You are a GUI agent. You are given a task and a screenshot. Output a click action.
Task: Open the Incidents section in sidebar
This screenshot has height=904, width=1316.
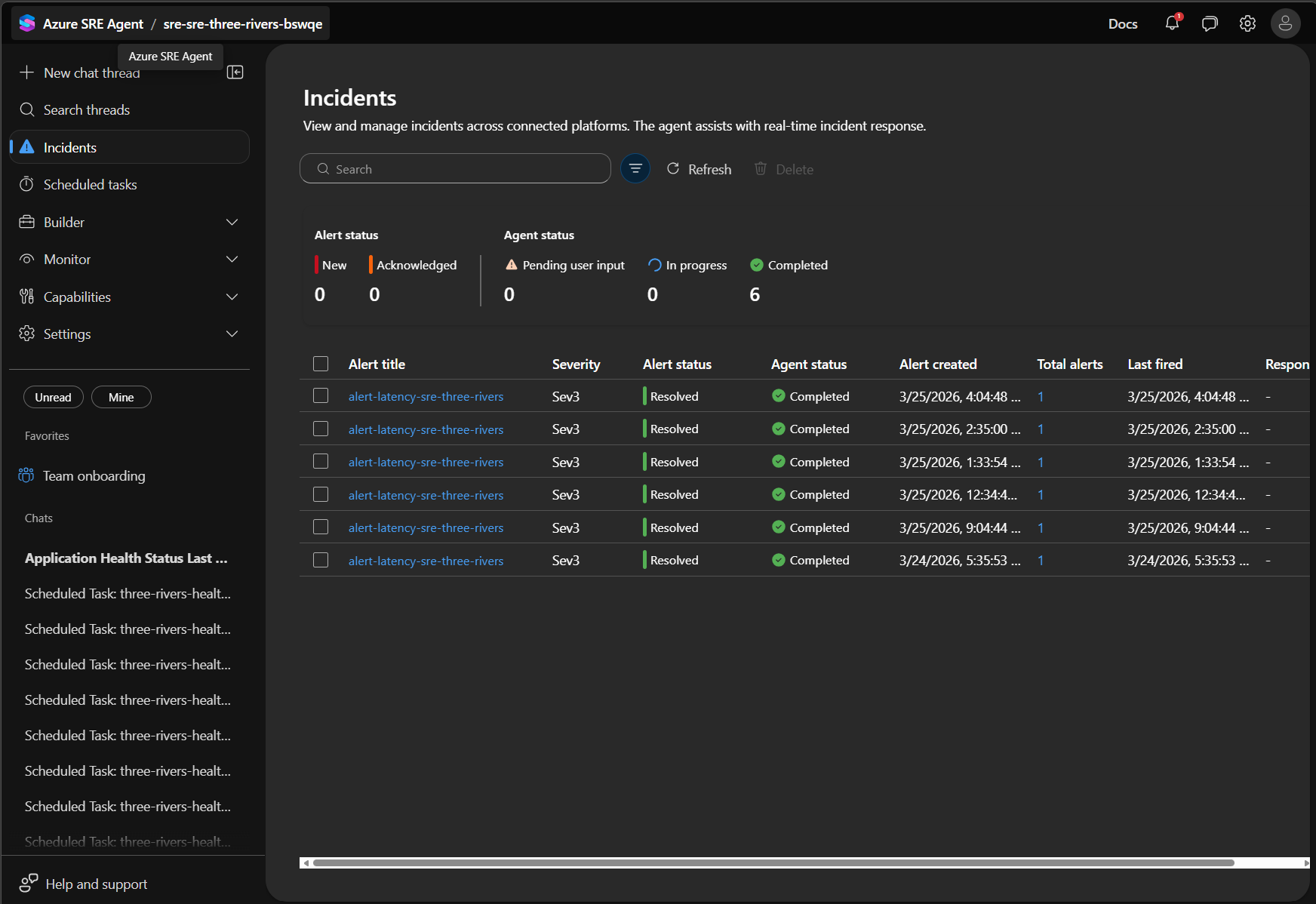69,147
